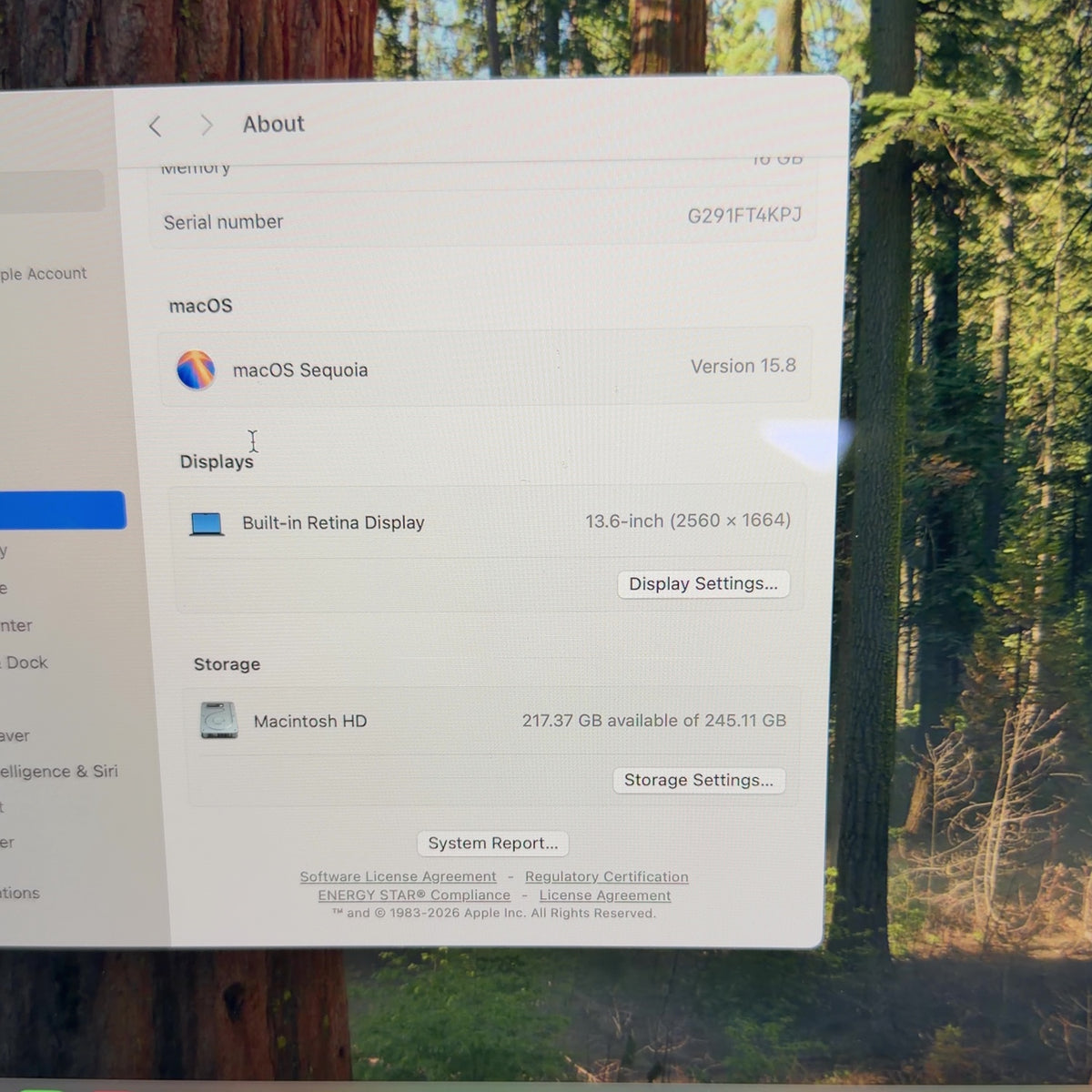Go forward with the right chevron arrow
The width and height of the screenshot is (1092, 1092).
point(207,126)
